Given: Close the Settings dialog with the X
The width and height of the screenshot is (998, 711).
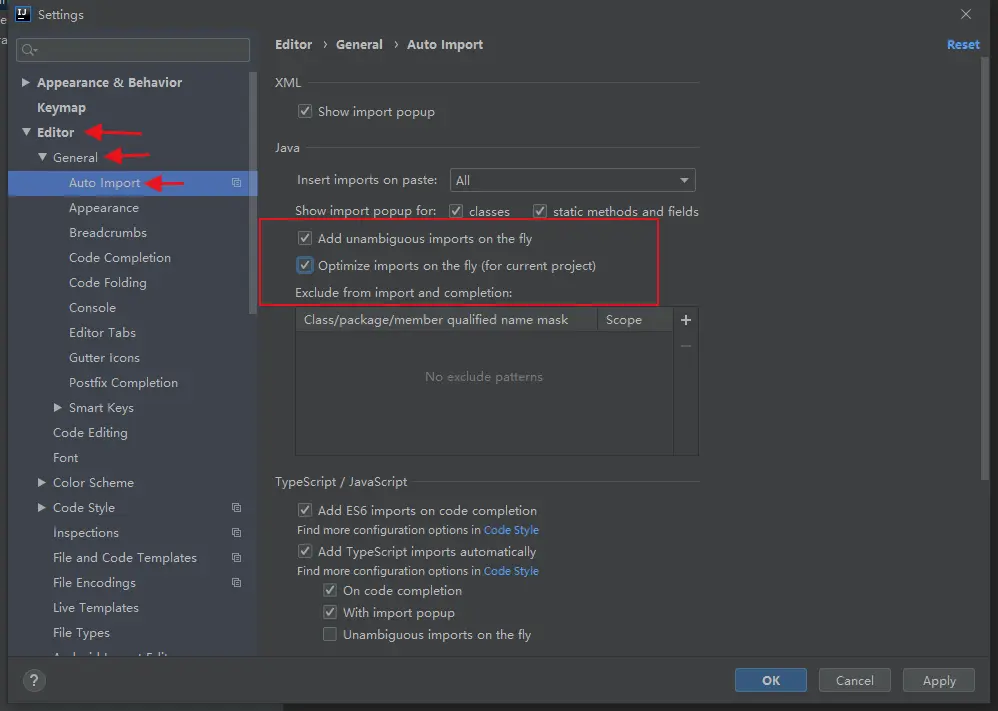Looking at the screenshot, I should pos(966,14).
